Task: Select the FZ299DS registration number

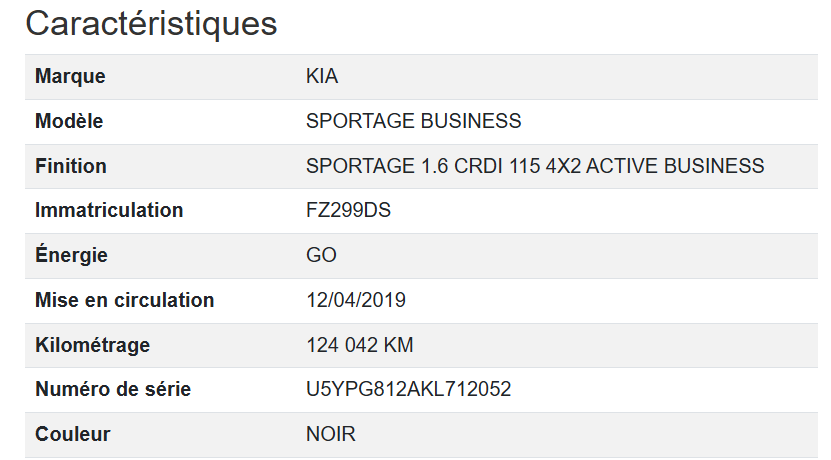Action: [348, 211]
